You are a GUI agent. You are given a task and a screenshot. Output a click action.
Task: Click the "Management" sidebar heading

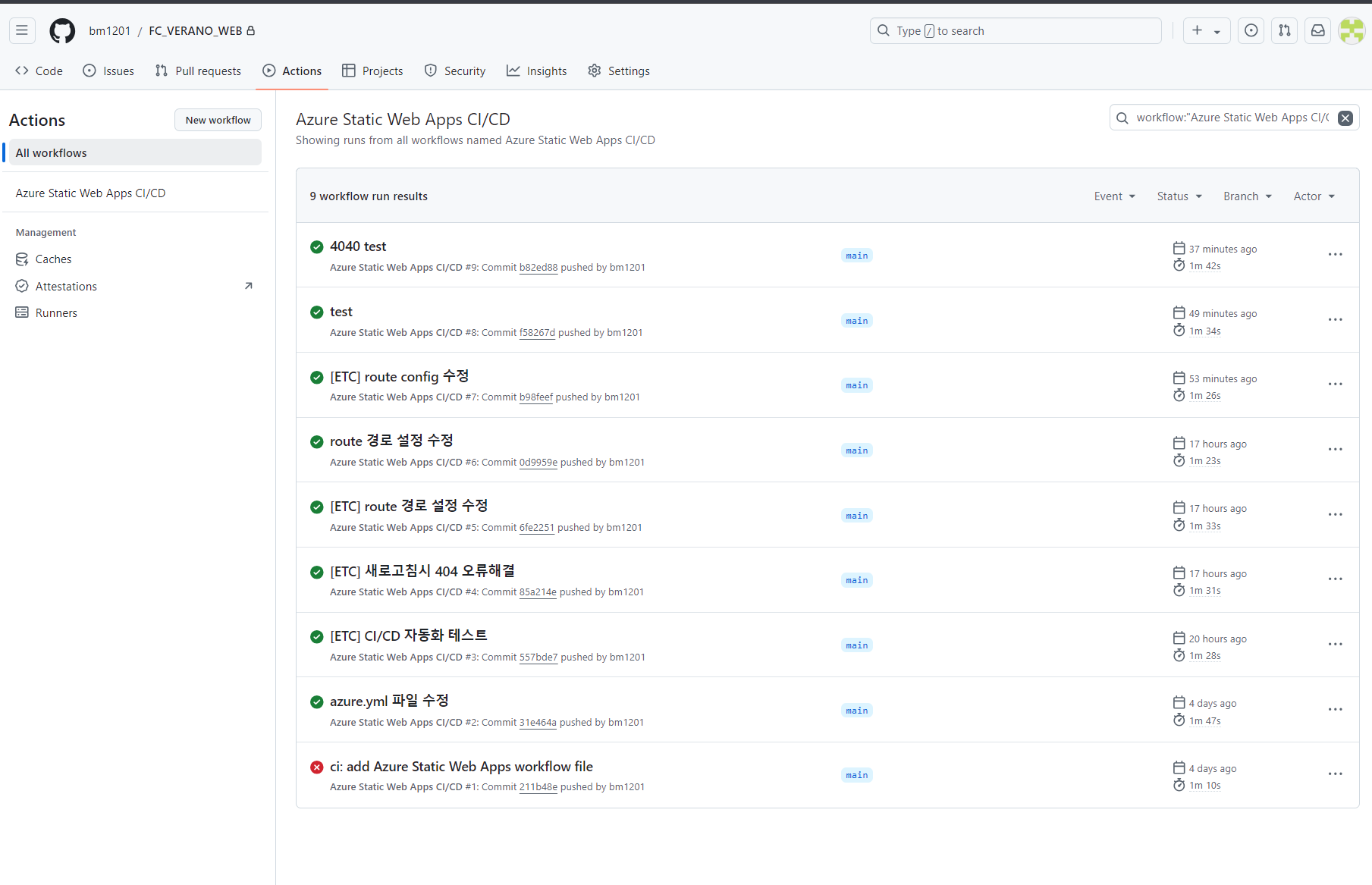(46, 233)
